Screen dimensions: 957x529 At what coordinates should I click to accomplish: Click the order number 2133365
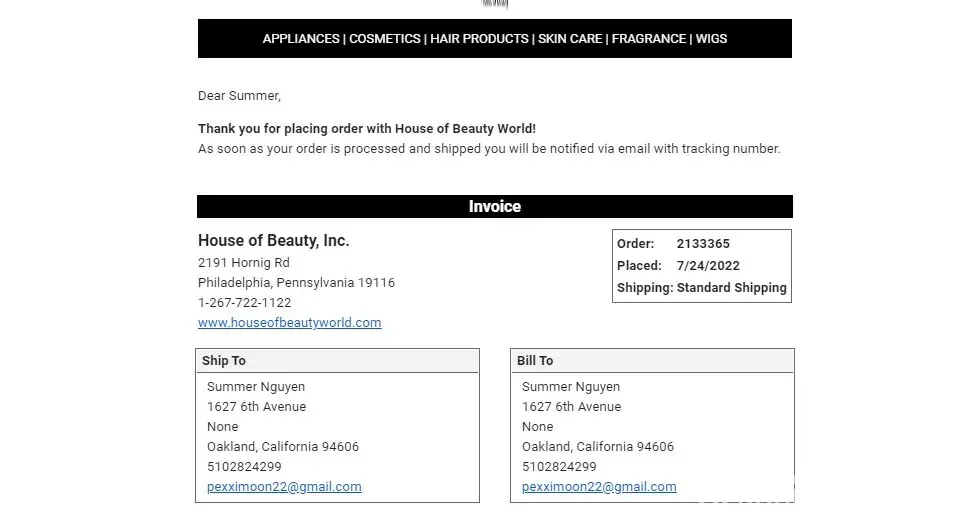[703, 244]
